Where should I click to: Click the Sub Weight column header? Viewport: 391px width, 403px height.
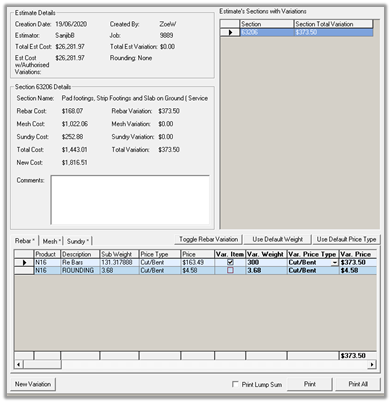(x=119, y=254)
